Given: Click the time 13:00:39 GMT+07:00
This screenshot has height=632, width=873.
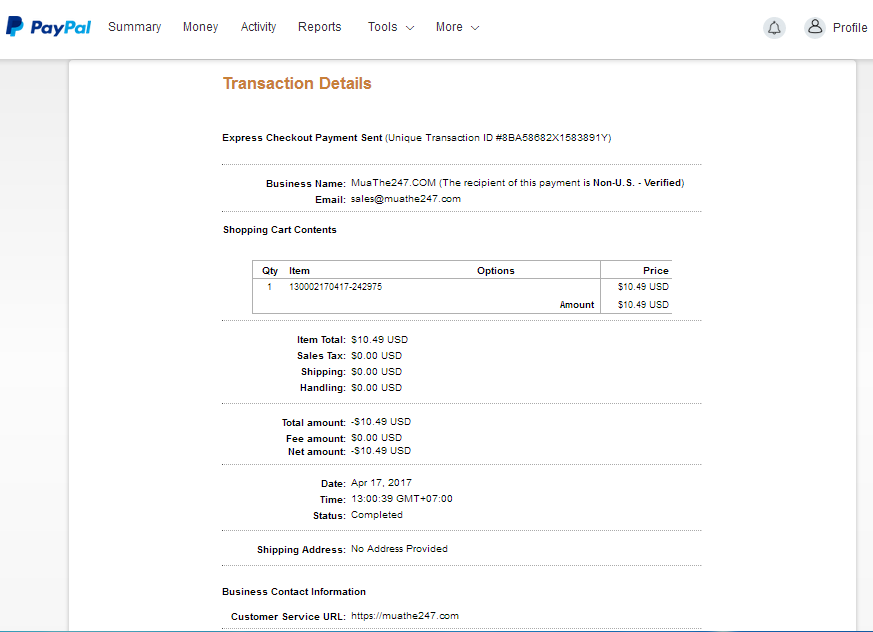Looking at the screenshot, I should 402,499.
